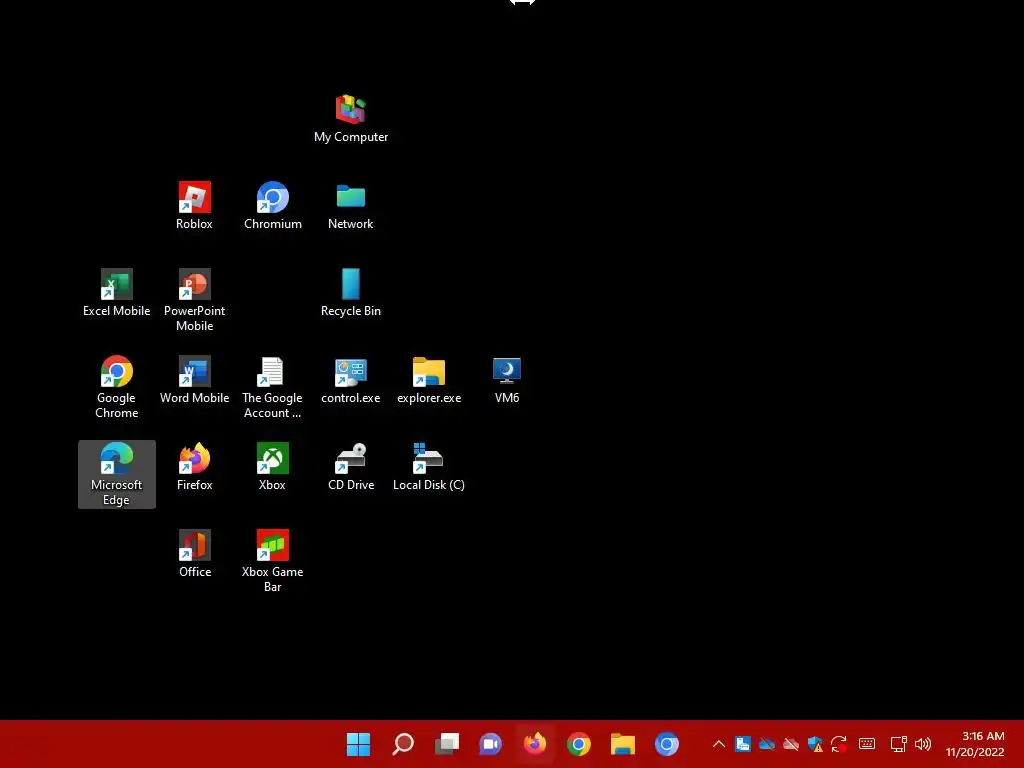Open Windows Security shield with warning
The image size is (1024, 768).
pyautogui.click(x=815, y=744)
